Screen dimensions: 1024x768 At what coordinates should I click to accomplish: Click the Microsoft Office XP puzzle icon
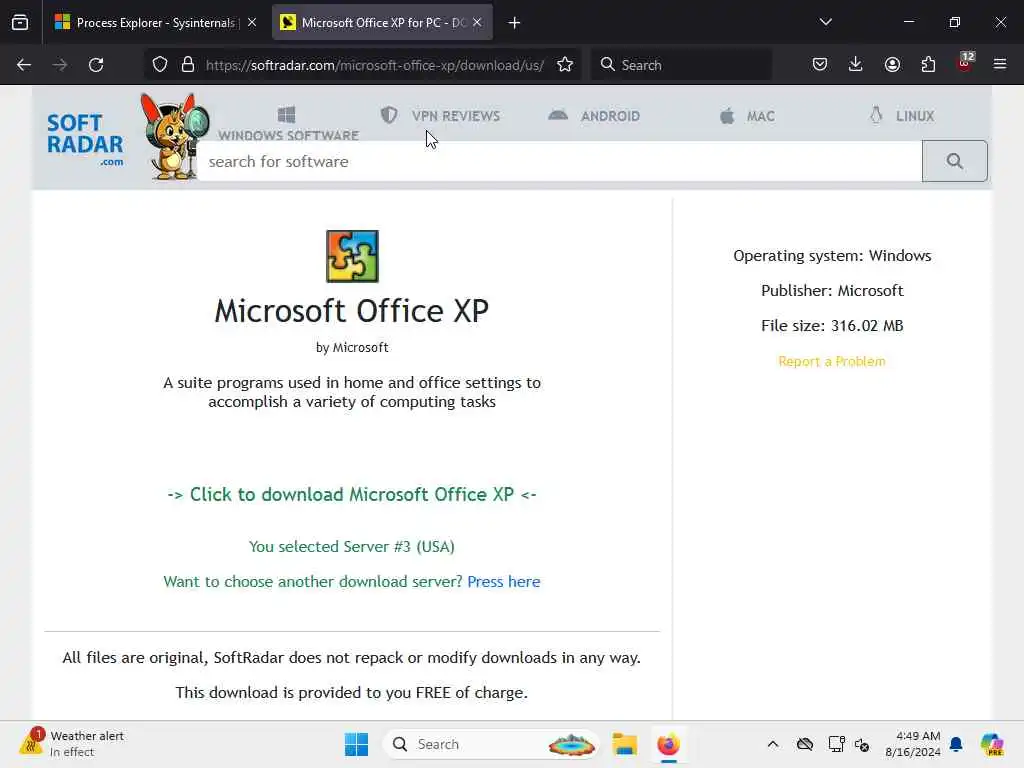coord(352,256)
